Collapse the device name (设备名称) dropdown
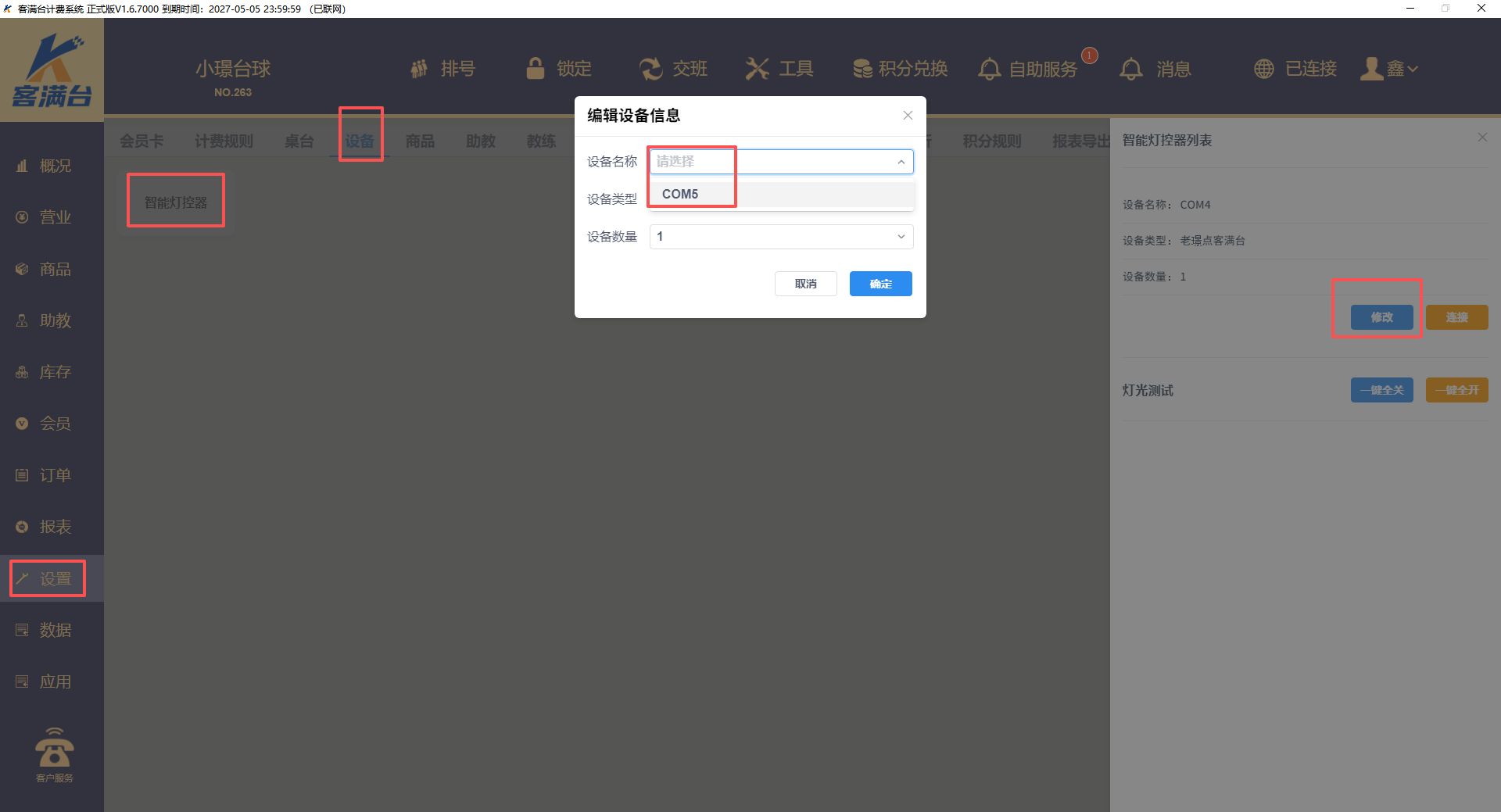The height and width of the screenshot is (812, 1501). click(901, 162)
